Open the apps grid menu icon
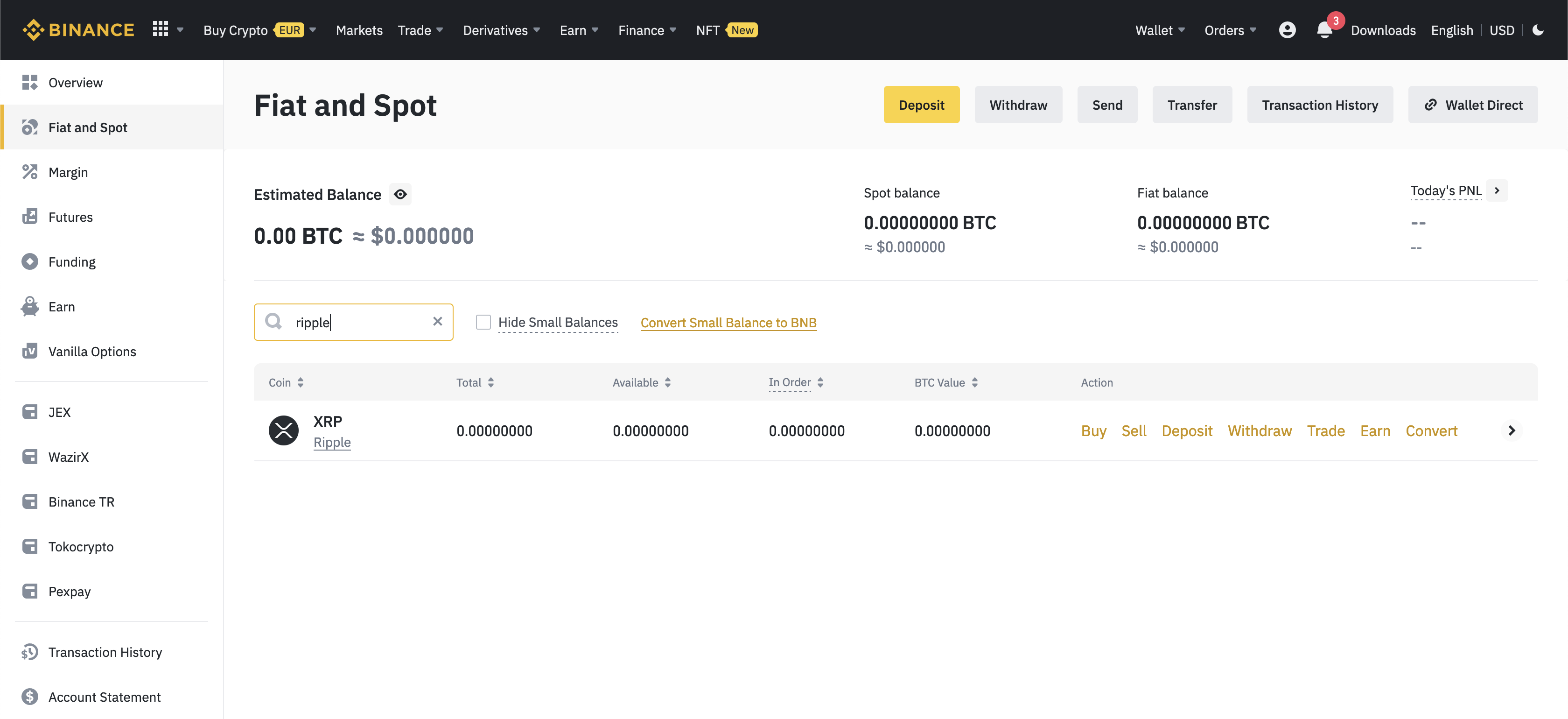This screenshot has width=1568, height=719. pos(160,29)
